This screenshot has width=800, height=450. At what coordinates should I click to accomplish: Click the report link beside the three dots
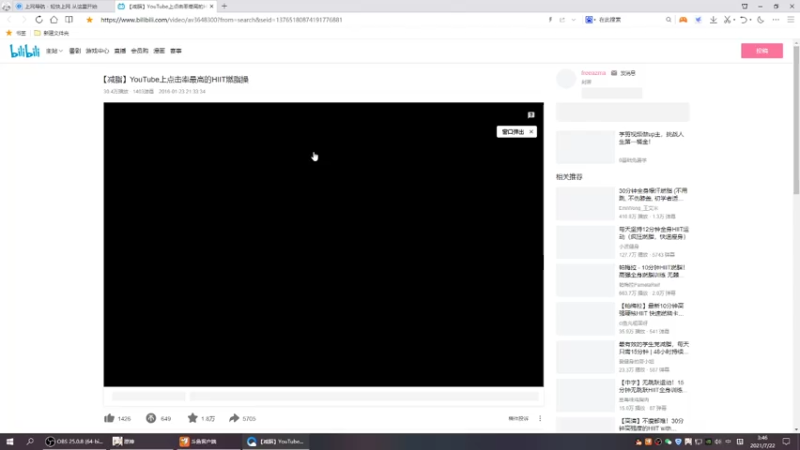point(518,418)
